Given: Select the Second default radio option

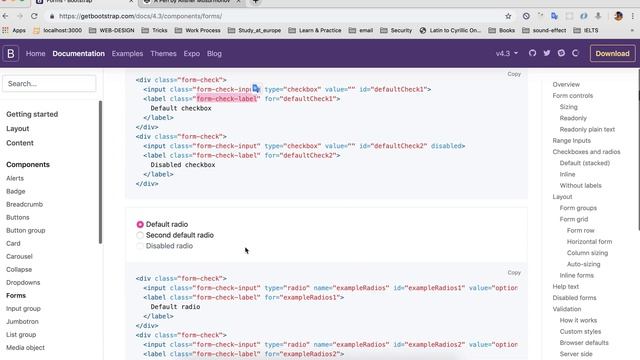Looking at the screenshot, I should point(140,235).
